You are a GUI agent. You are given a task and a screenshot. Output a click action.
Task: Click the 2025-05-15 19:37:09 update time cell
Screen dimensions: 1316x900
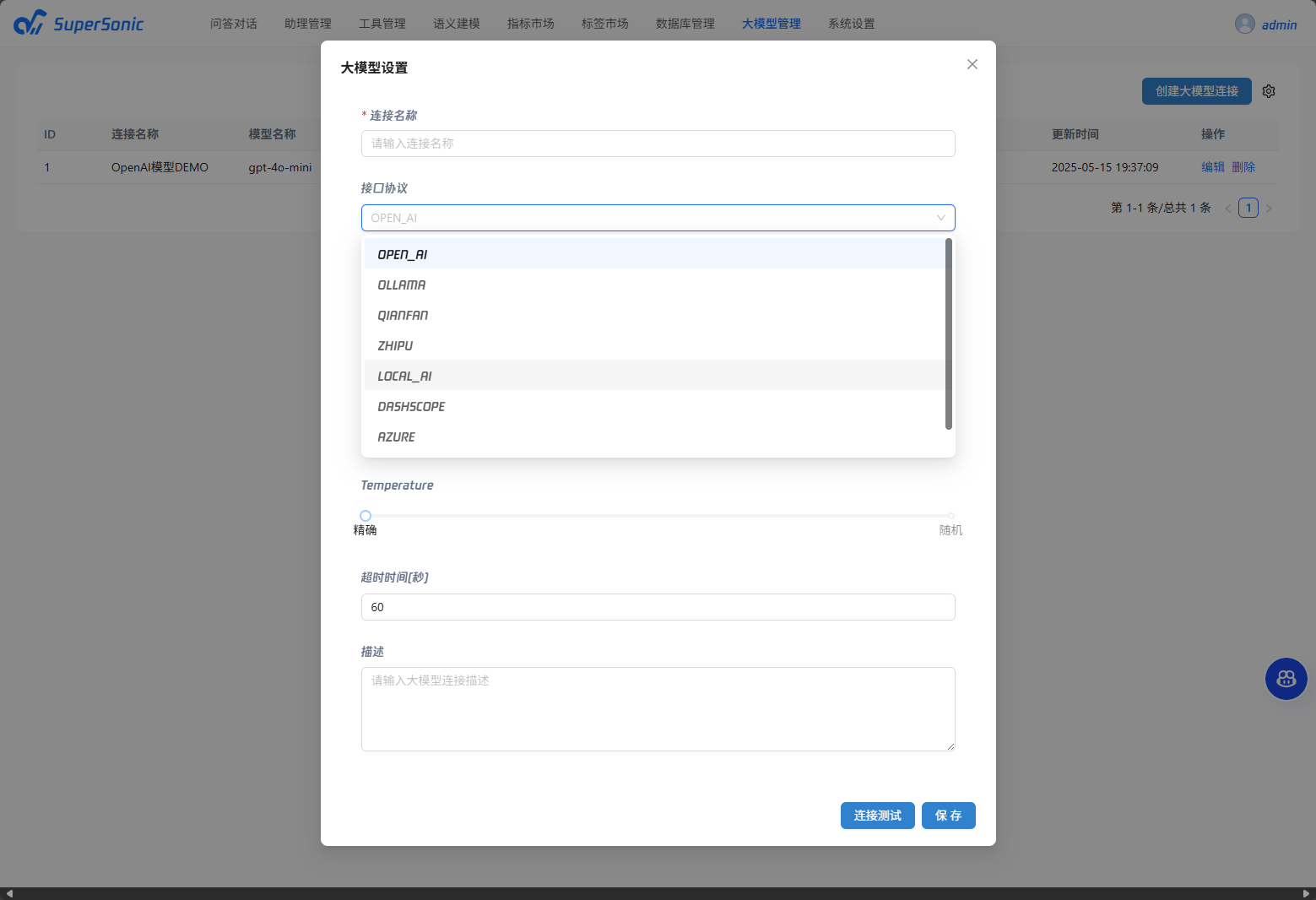coord(1105,167)
